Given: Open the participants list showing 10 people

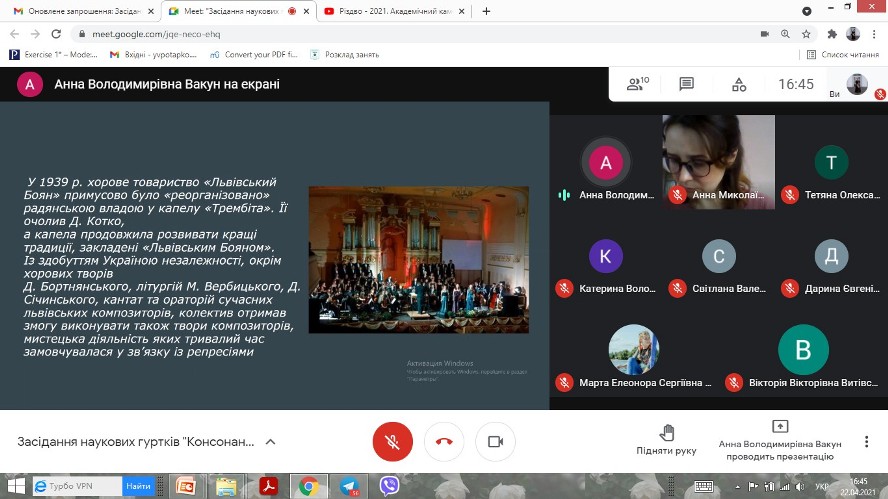Looking at the screenshot, I should [637, 84].
